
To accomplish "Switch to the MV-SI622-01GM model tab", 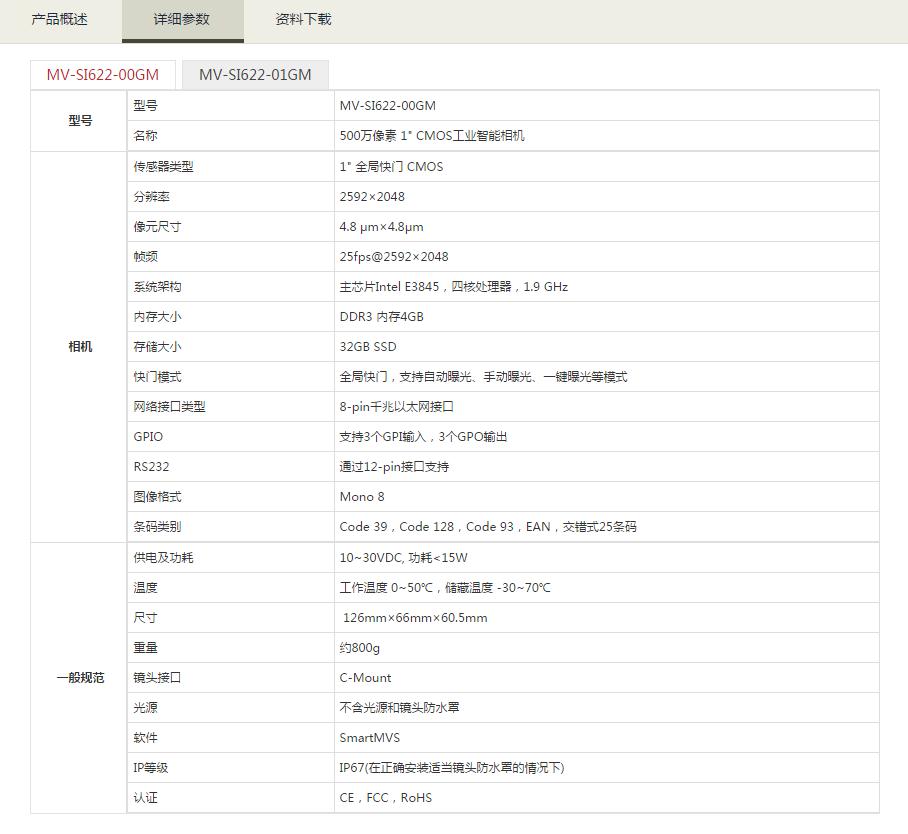I will click(x=255, y=75).
